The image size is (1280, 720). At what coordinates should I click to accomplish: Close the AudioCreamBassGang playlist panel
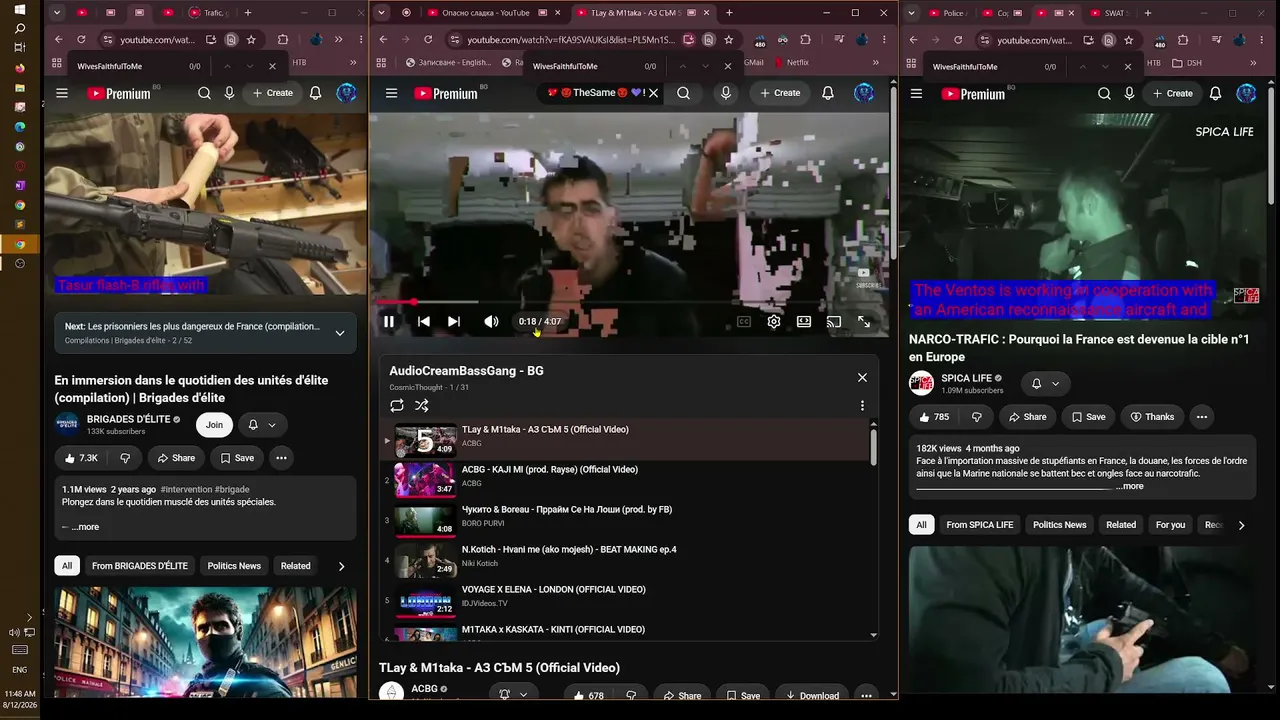(x=862, y=377)
